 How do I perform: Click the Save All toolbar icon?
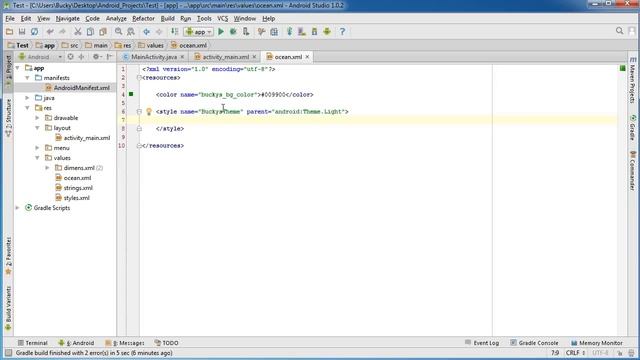click(22, 31)
